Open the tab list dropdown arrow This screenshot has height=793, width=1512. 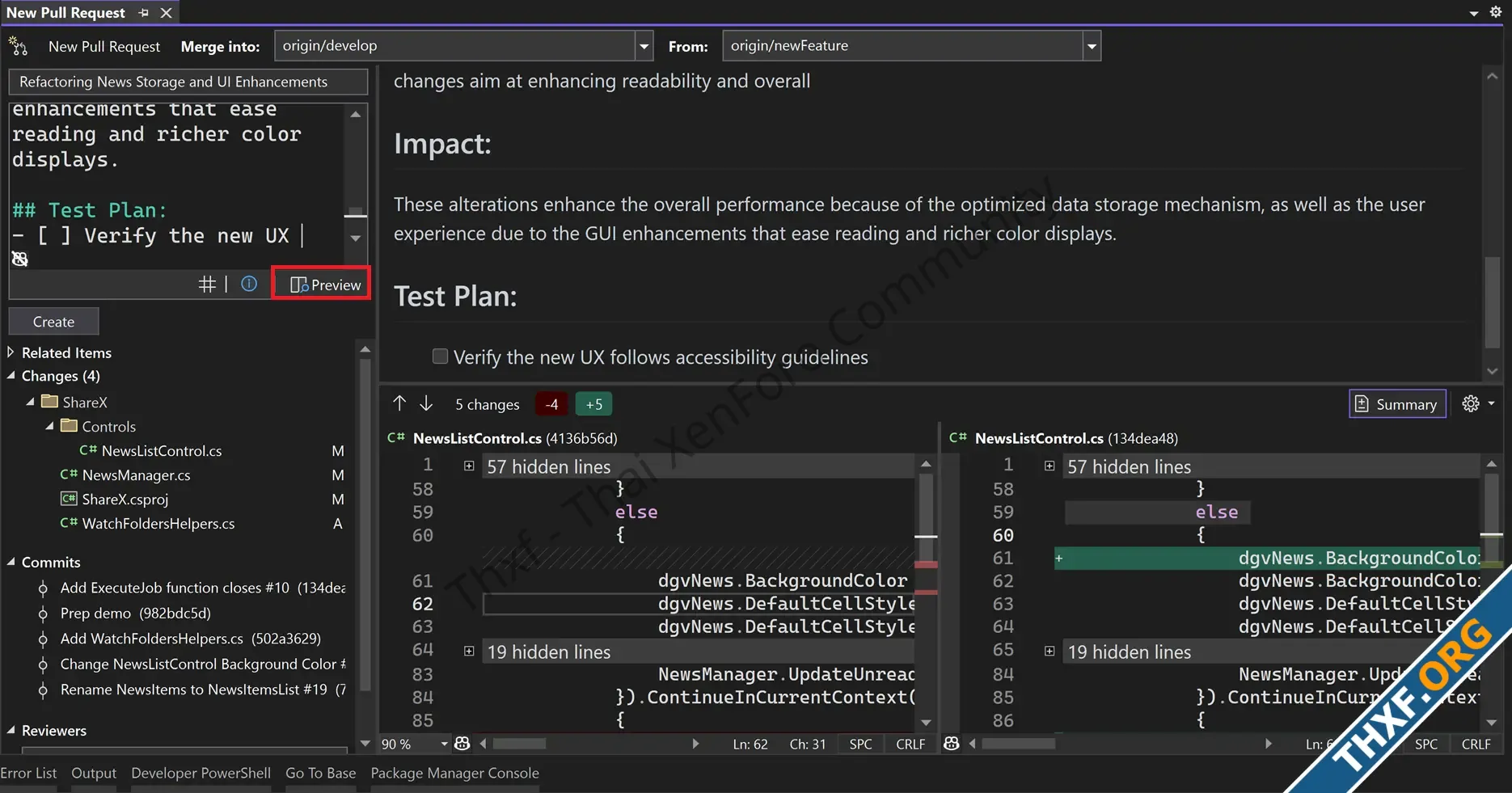(1474, 13)
